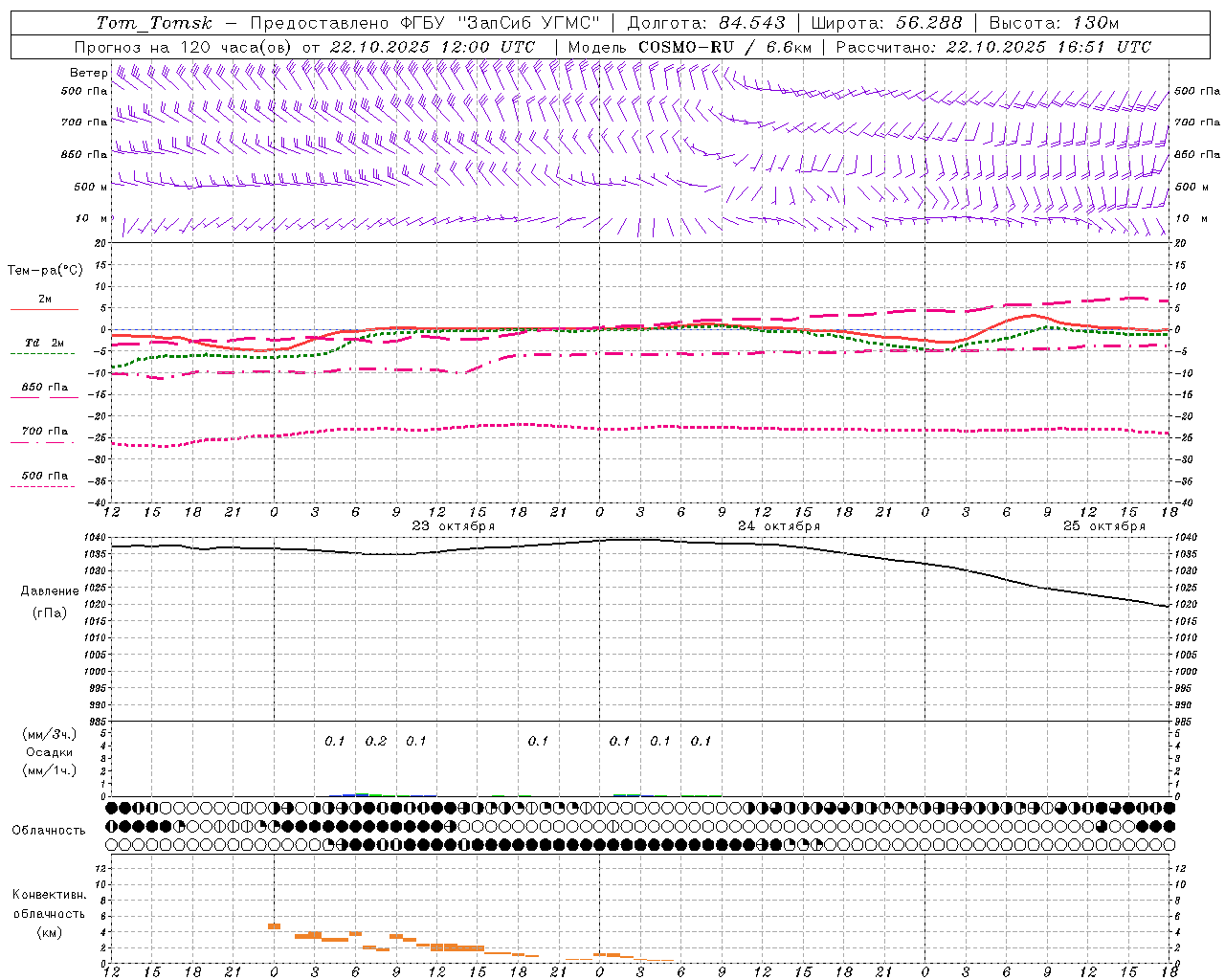Select the 500 гПа entry in the temperature legend

pyautogui.click(x=45, y=476)
